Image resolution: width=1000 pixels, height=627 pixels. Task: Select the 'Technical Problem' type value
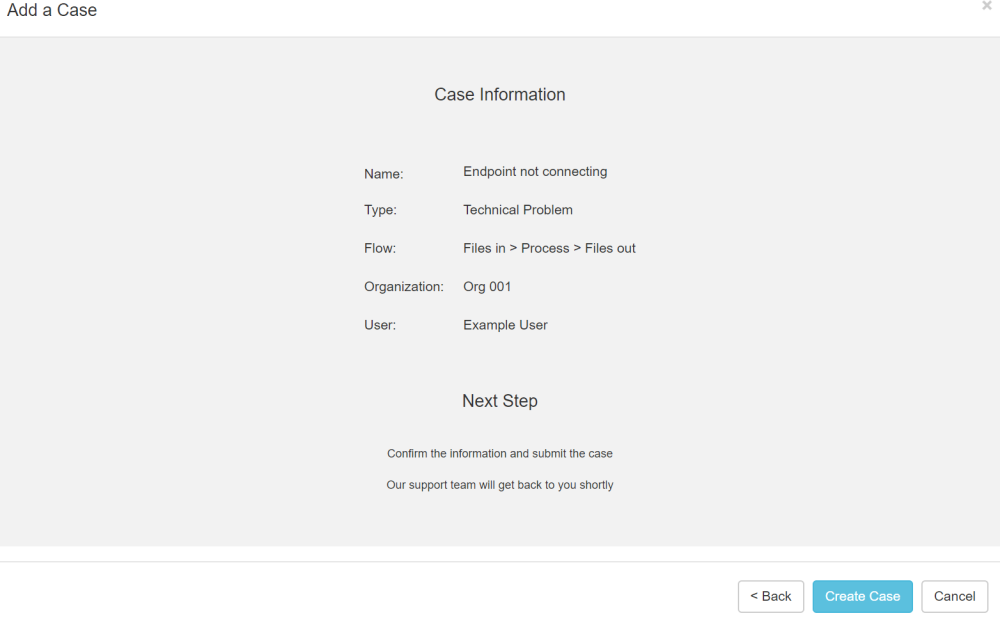click(x=518, y=210)
